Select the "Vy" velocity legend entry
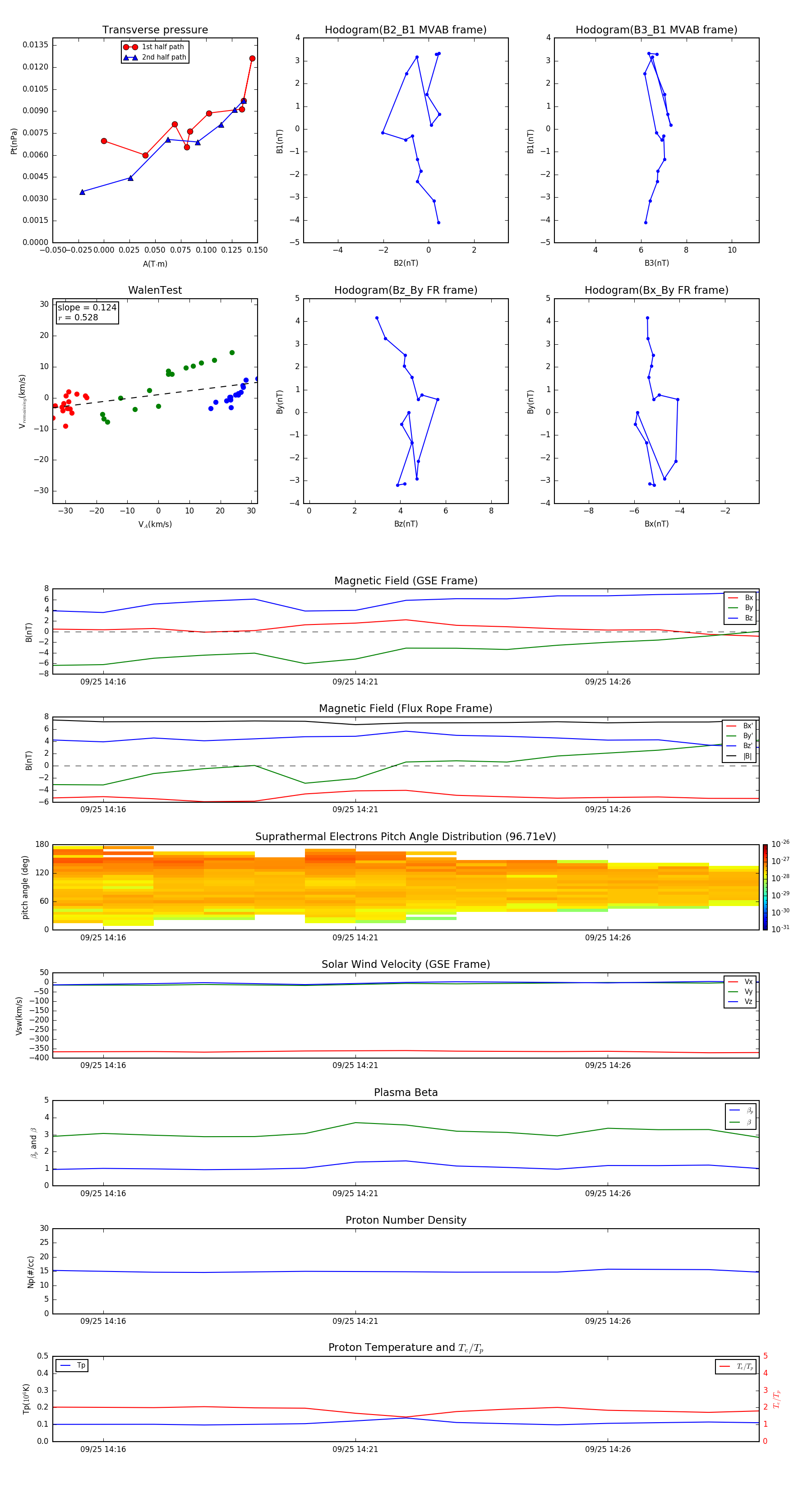Viewport: 812px width, 1489px height. [740, 992]
